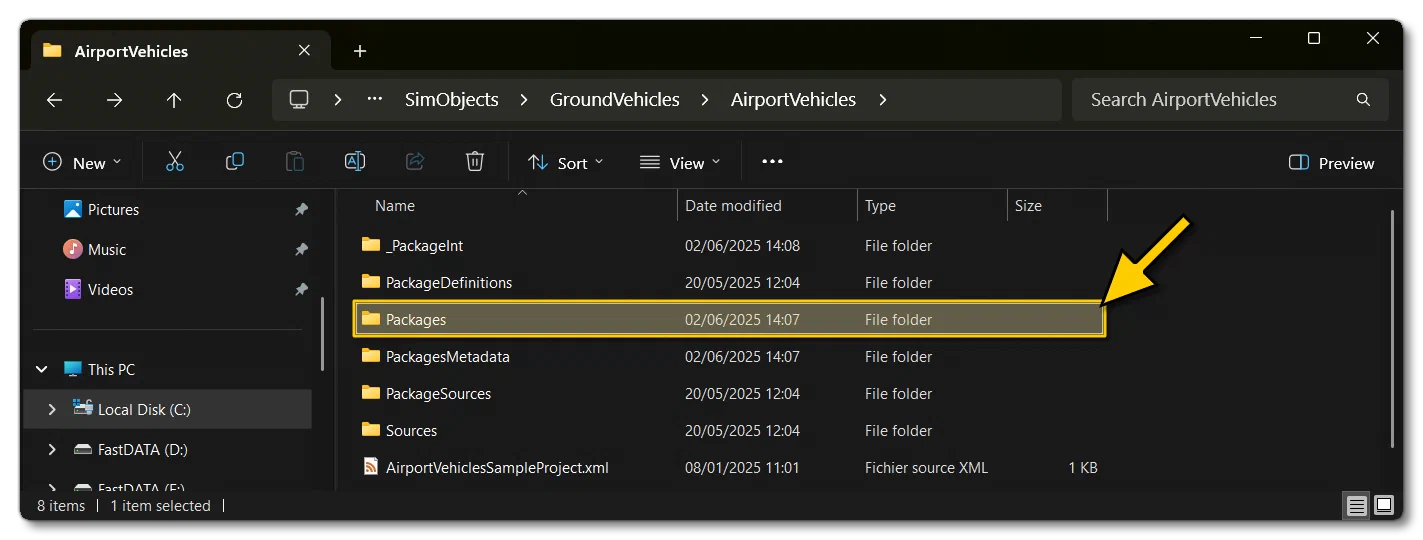
Task: Unpin Music from quick access
Action: pos(301,250)
